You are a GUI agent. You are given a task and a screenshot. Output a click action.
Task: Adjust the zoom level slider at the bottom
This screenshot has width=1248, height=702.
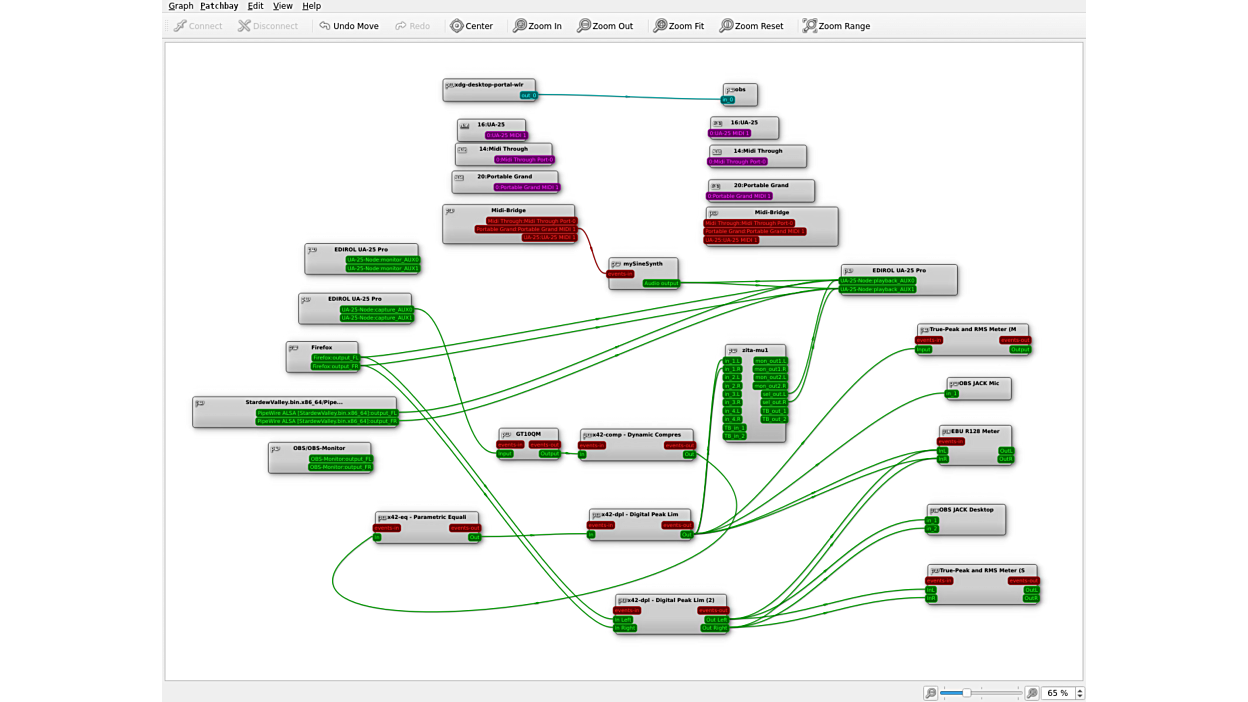point(969,691)
